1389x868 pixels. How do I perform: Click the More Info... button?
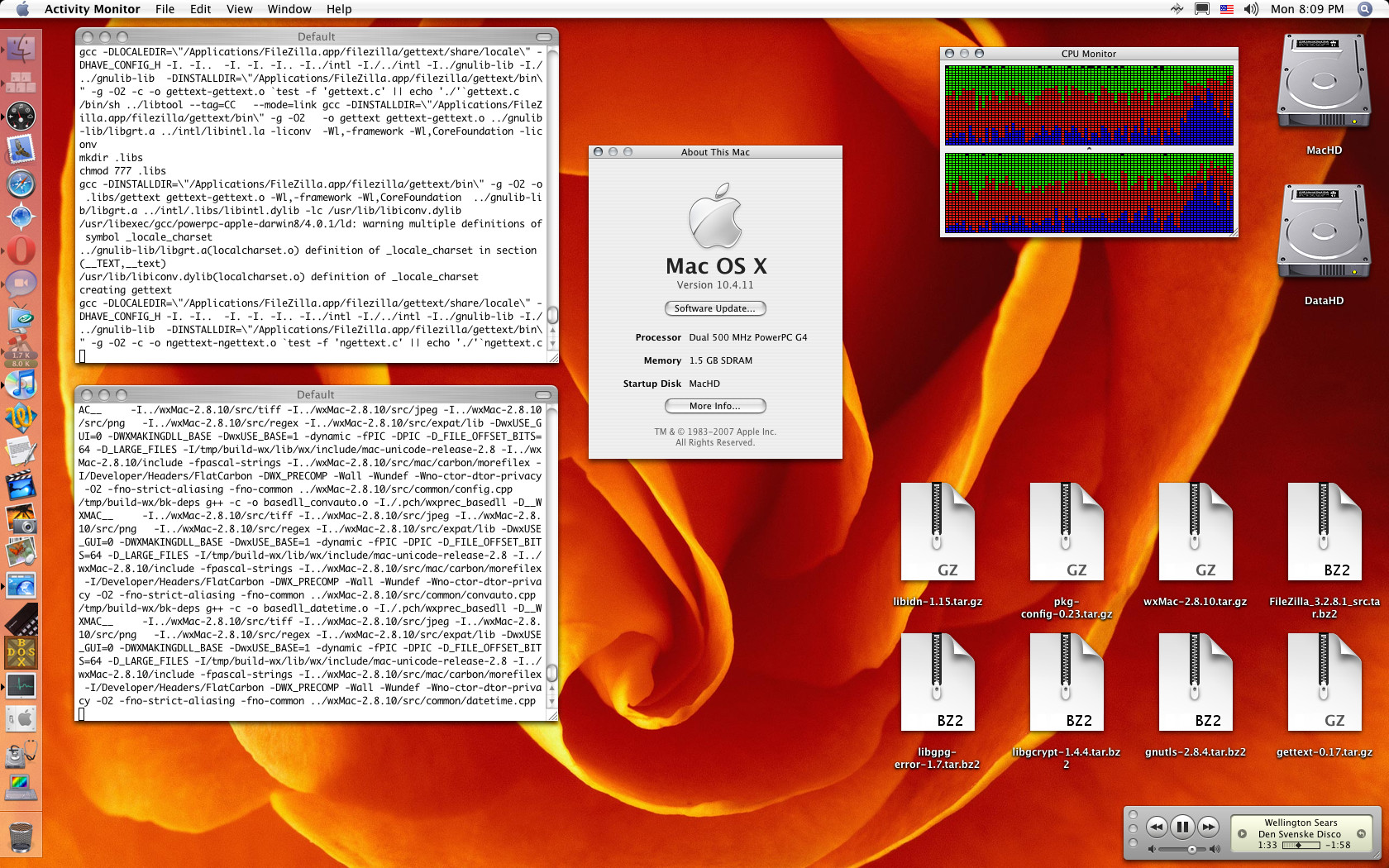point(715,406)
